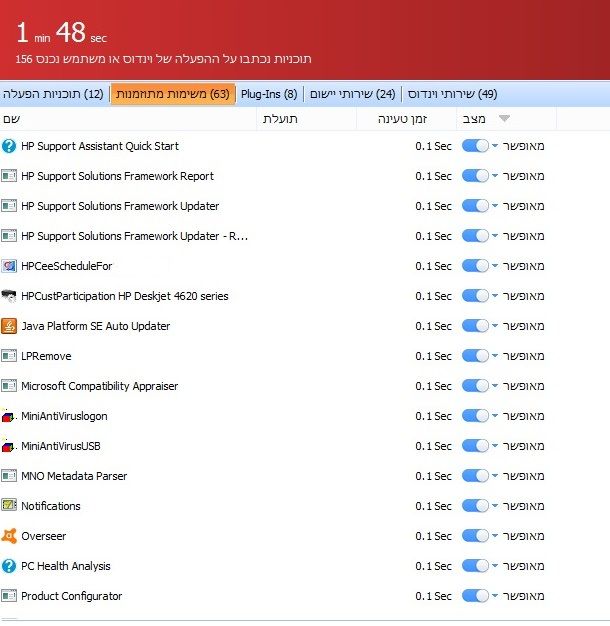Click the MiniAntiViruslogon icon
The height and width of the screenshot is (626, 610).
click(x=9, y=416)
